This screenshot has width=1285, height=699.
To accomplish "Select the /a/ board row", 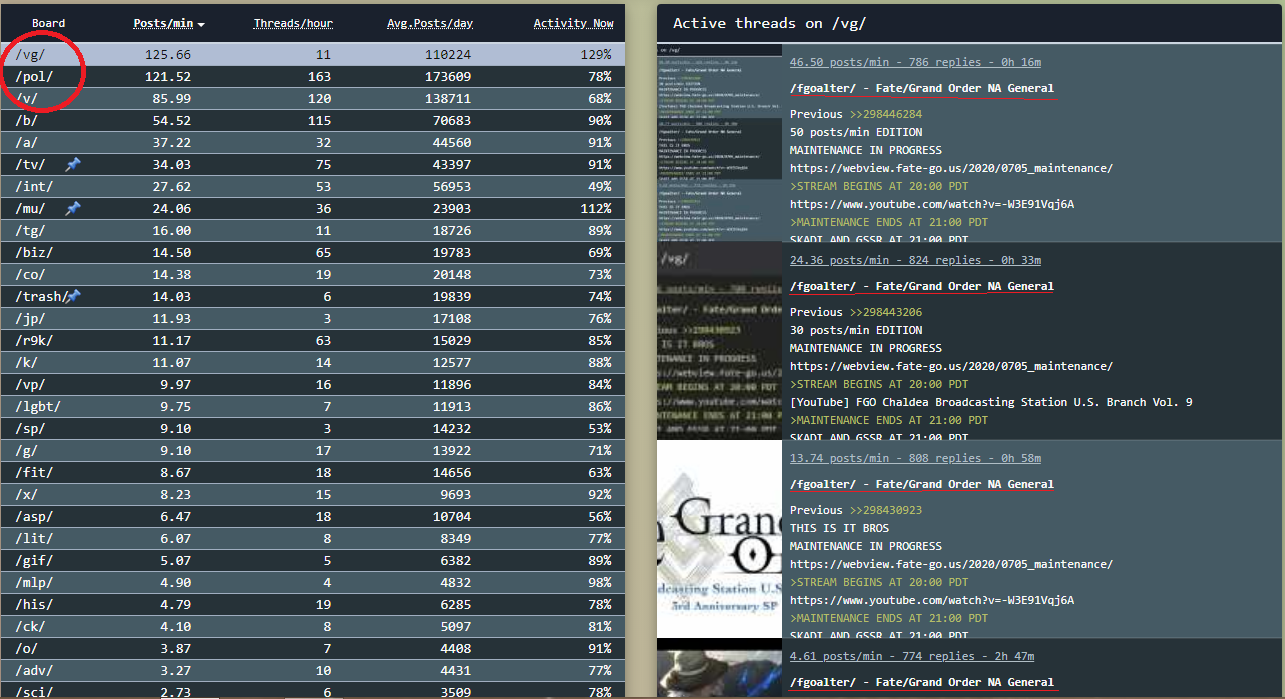I will (314, 142).
